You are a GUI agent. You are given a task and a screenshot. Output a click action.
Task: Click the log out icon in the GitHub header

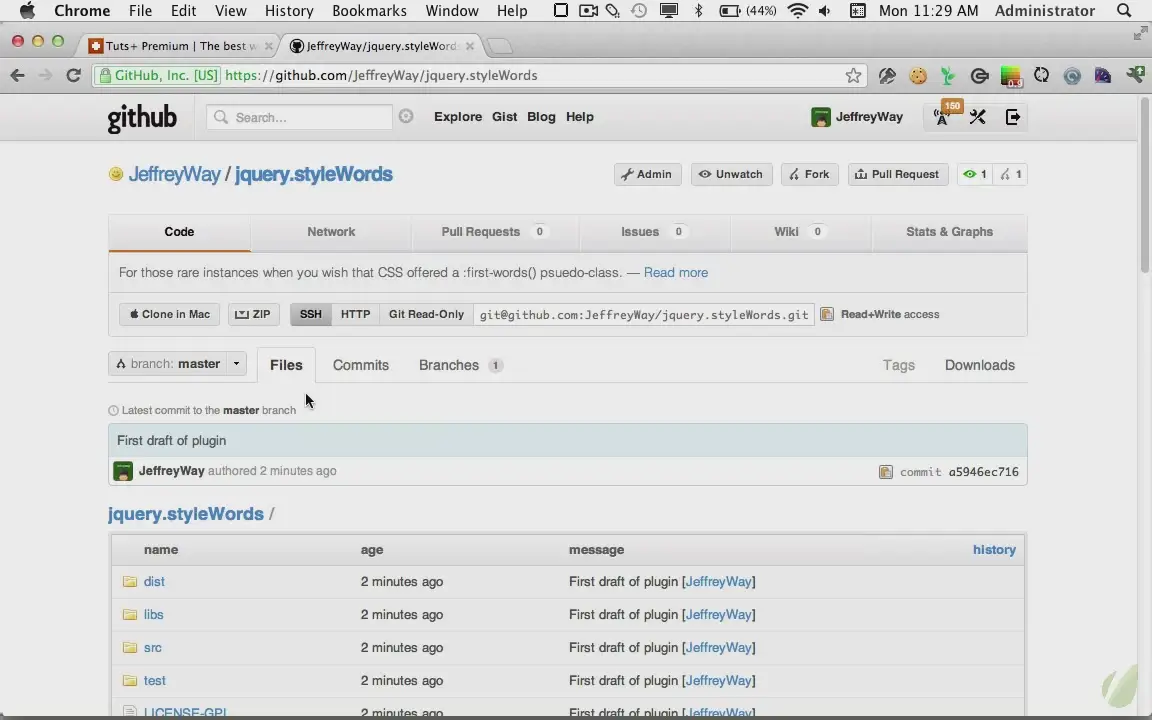coord(1012,117)
